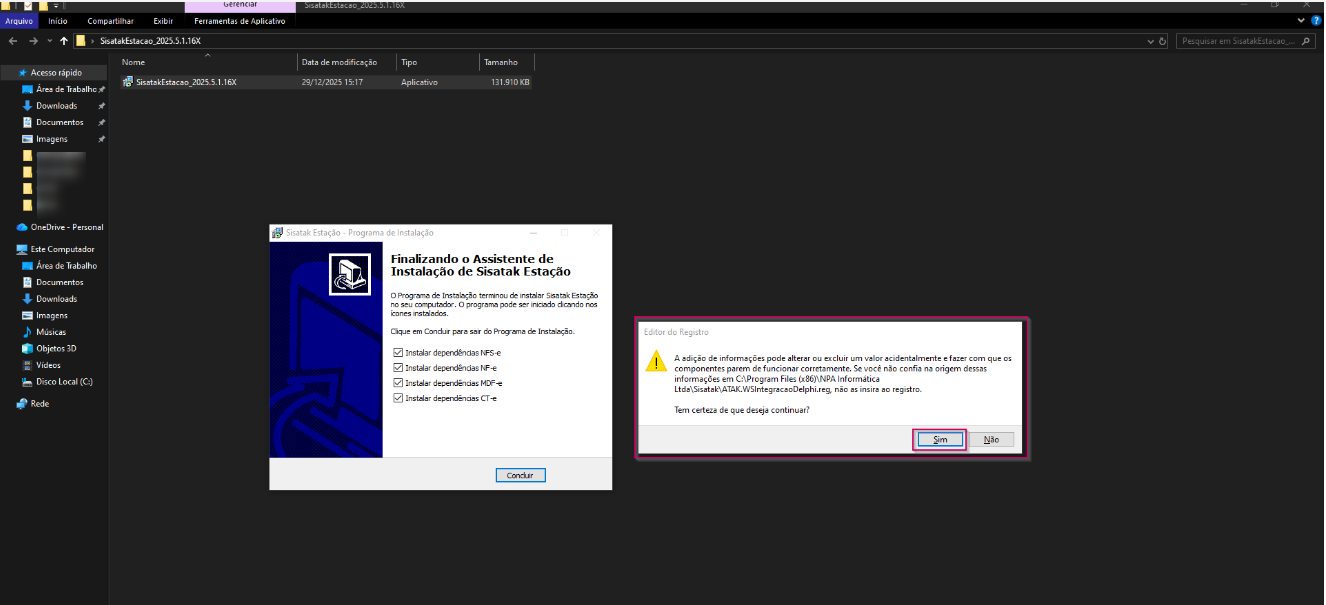Open OneDrive - Personal in the sidebar

60,227
